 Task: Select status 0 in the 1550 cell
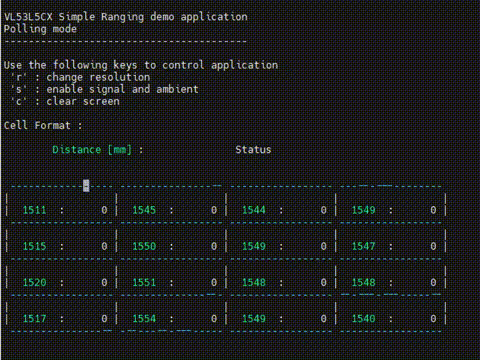coord(214,246)
